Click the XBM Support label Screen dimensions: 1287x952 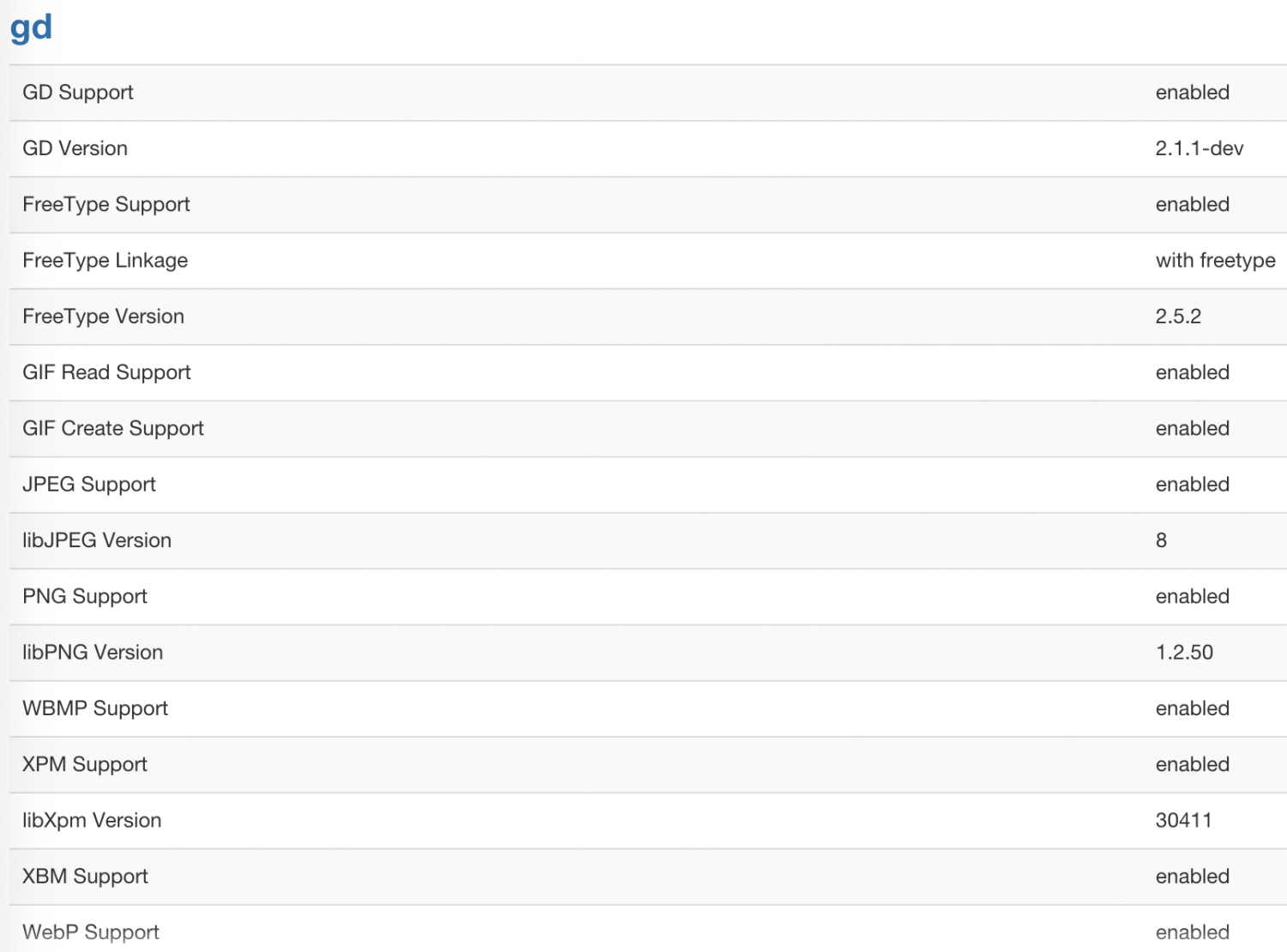click(85, 877)
